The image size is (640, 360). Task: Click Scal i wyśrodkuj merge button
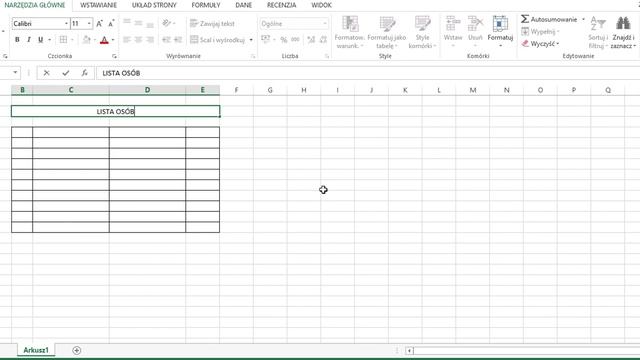(x=218, y=40)
